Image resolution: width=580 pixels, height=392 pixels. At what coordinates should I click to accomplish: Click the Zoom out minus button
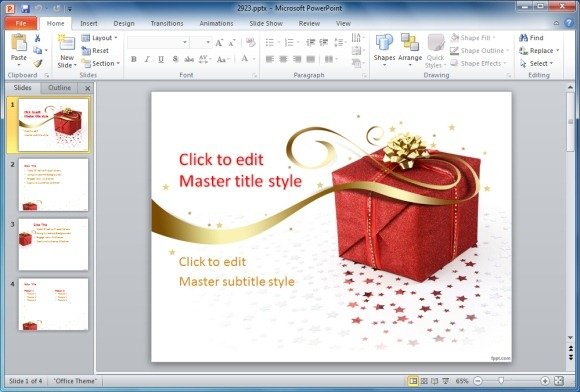click(478, 381)
